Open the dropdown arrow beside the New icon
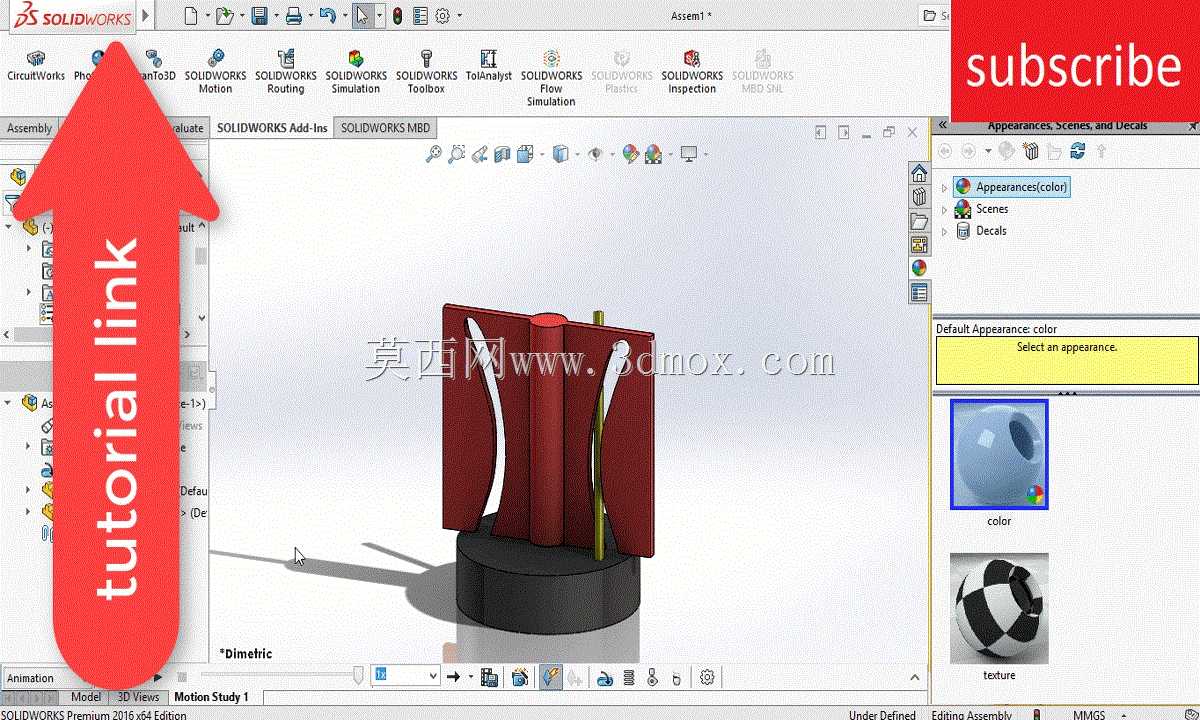This screenshot has height=720, width=1200. coord(208,16)
